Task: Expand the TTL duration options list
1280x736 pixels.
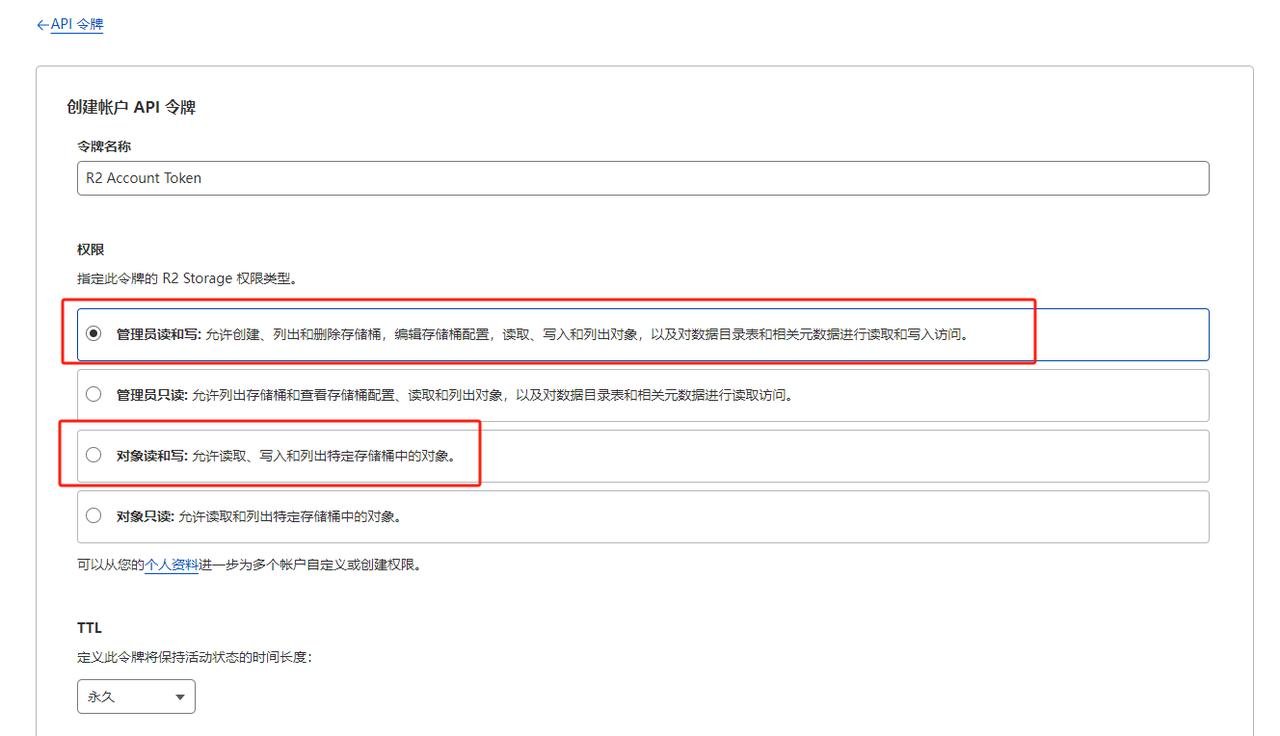Action: (x=135, y=696)
